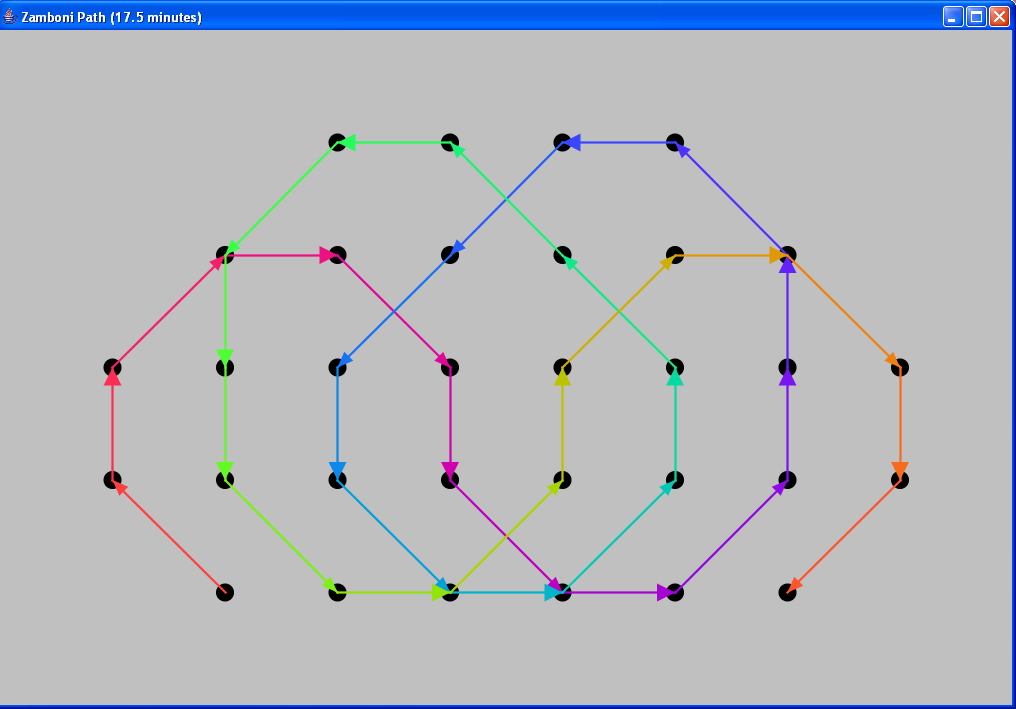Select the leftmost node with the red upward arrowhead

pyautogui.click(x=113, y=367)
